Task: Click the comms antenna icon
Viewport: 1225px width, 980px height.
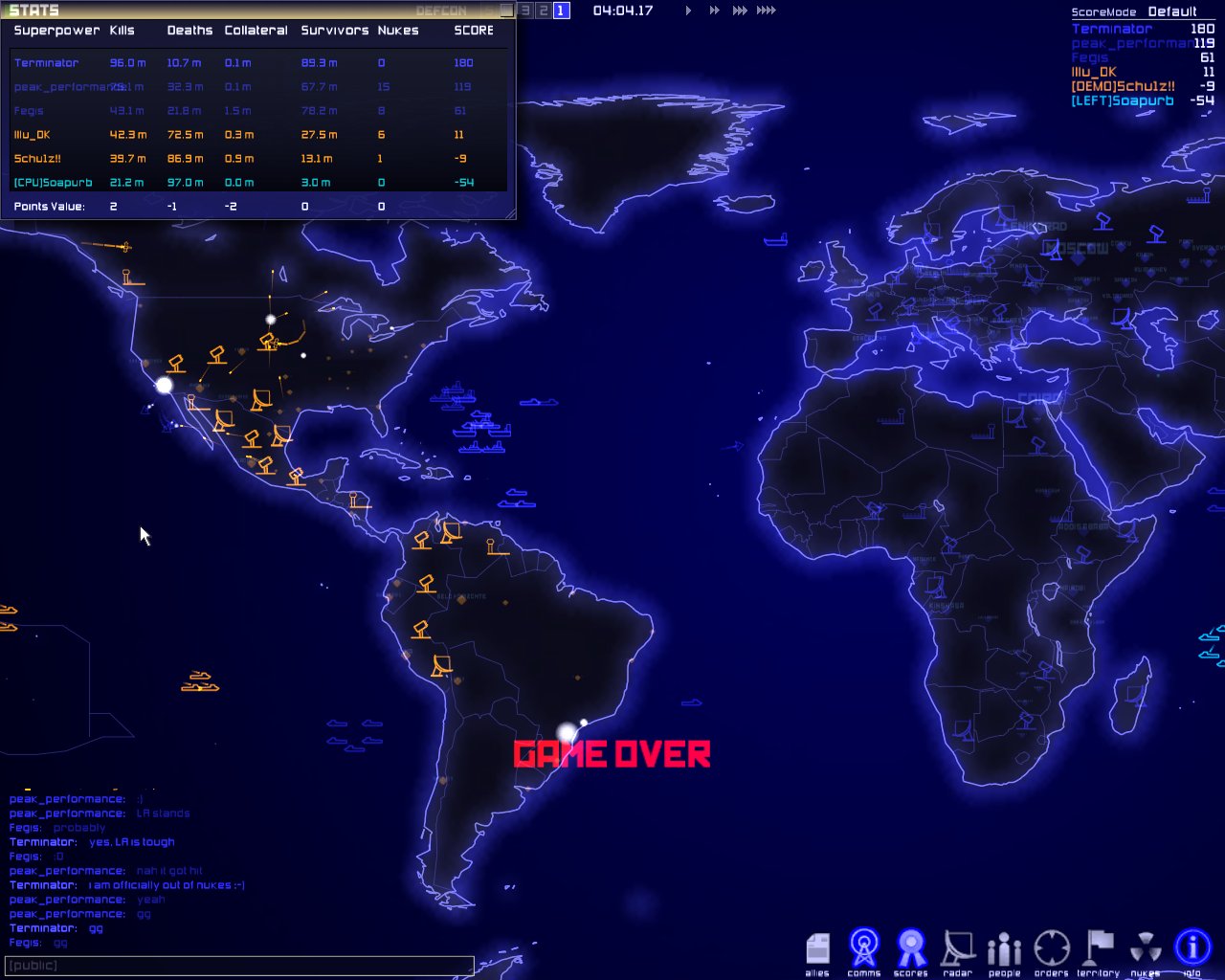Action: tap(864, 949)
